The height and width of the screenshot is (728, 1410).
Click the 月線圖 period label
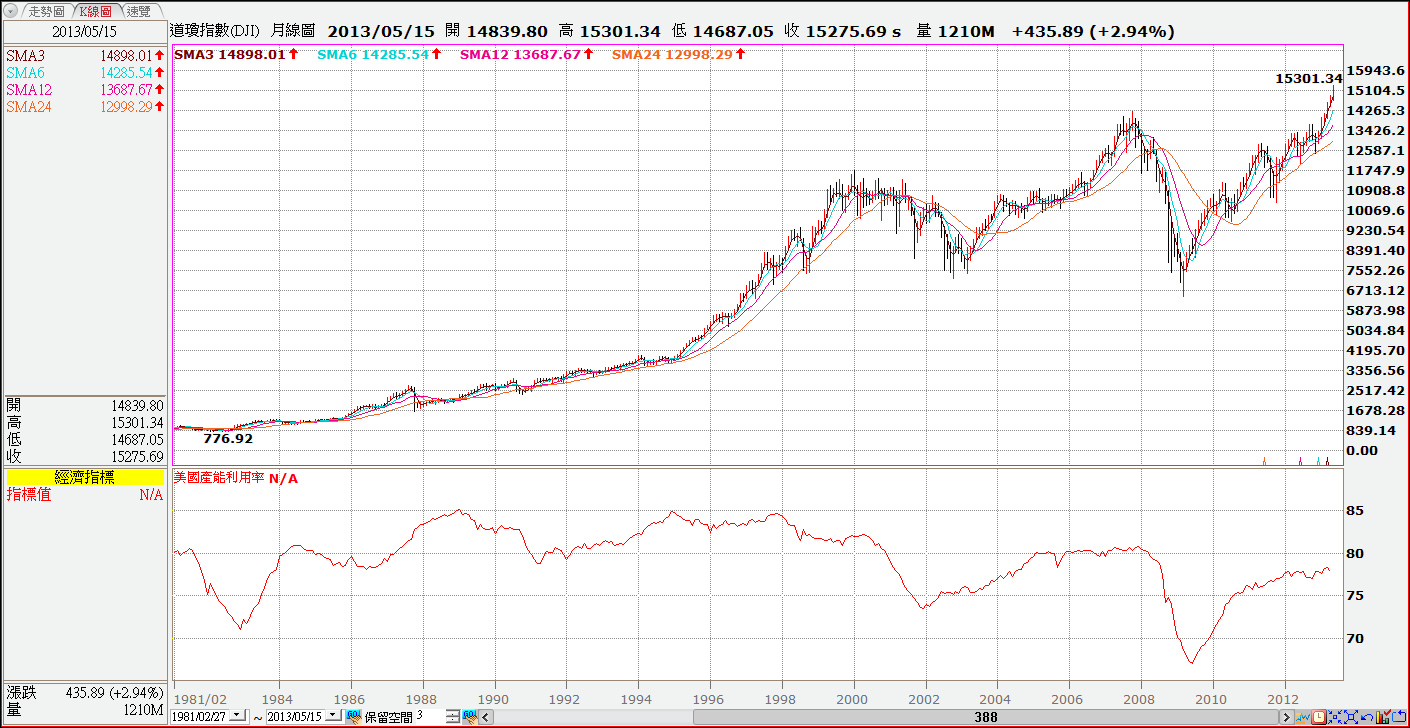[293, 31]
